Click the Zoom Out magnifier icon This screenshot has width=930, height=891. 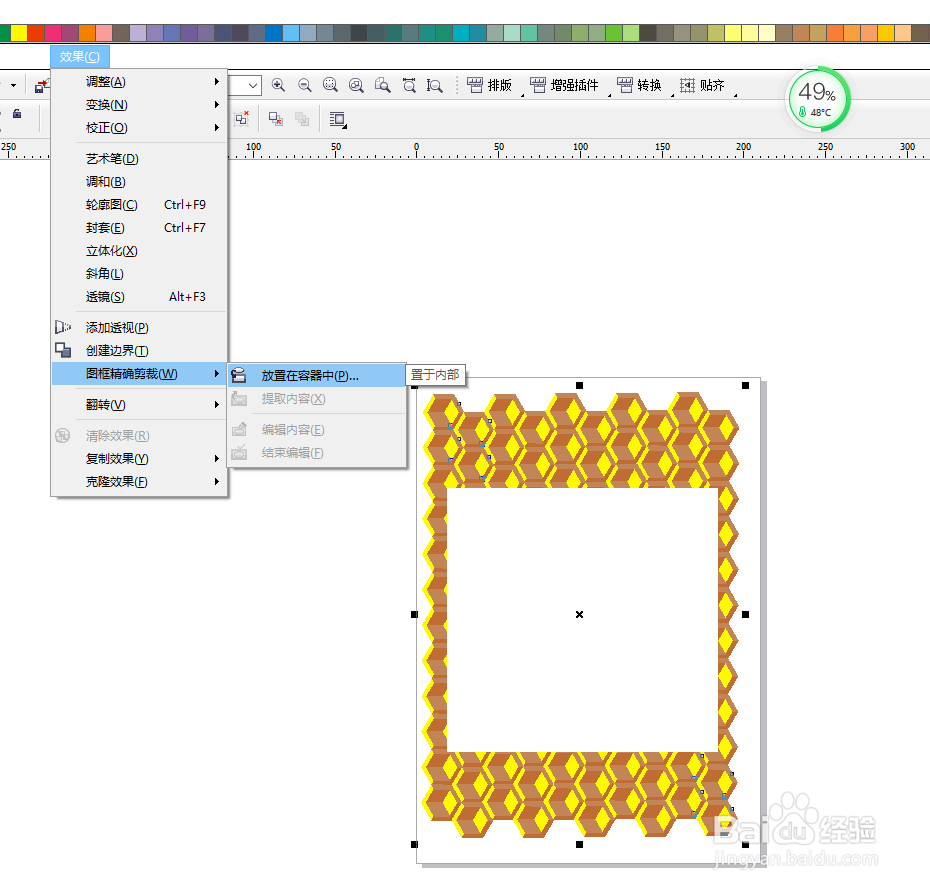[304, 85]
